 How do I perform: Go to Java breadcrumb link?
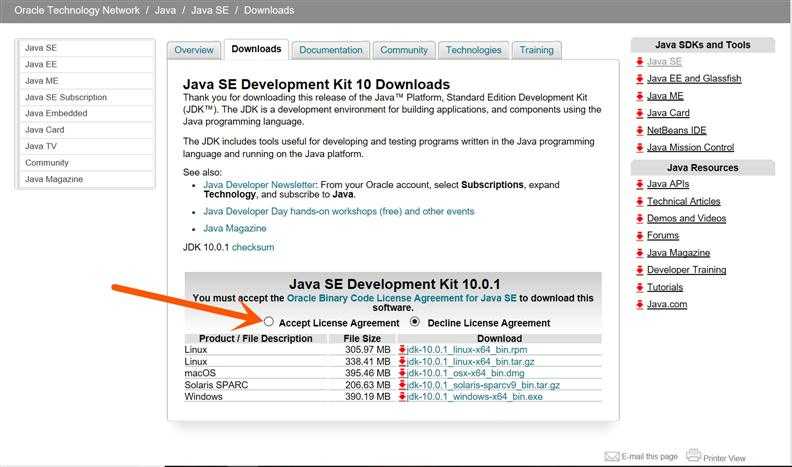165,10
